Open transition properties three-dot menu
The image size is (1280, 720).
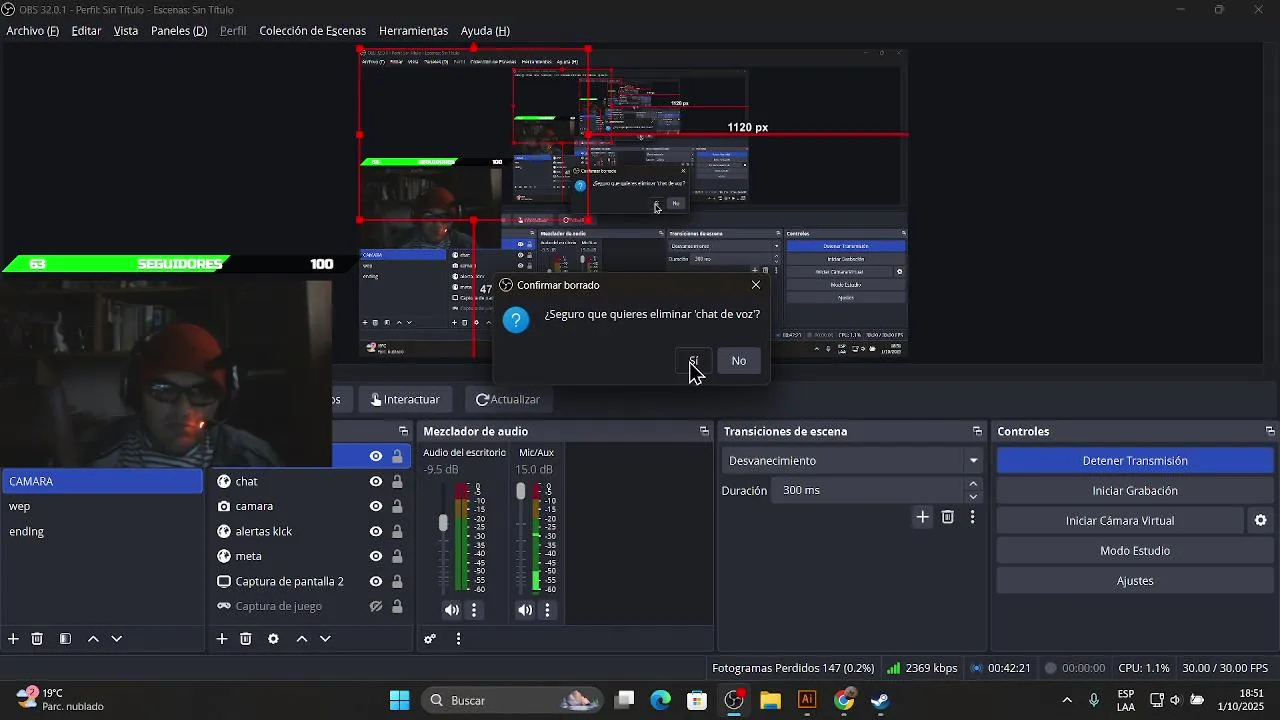[972, 517]
